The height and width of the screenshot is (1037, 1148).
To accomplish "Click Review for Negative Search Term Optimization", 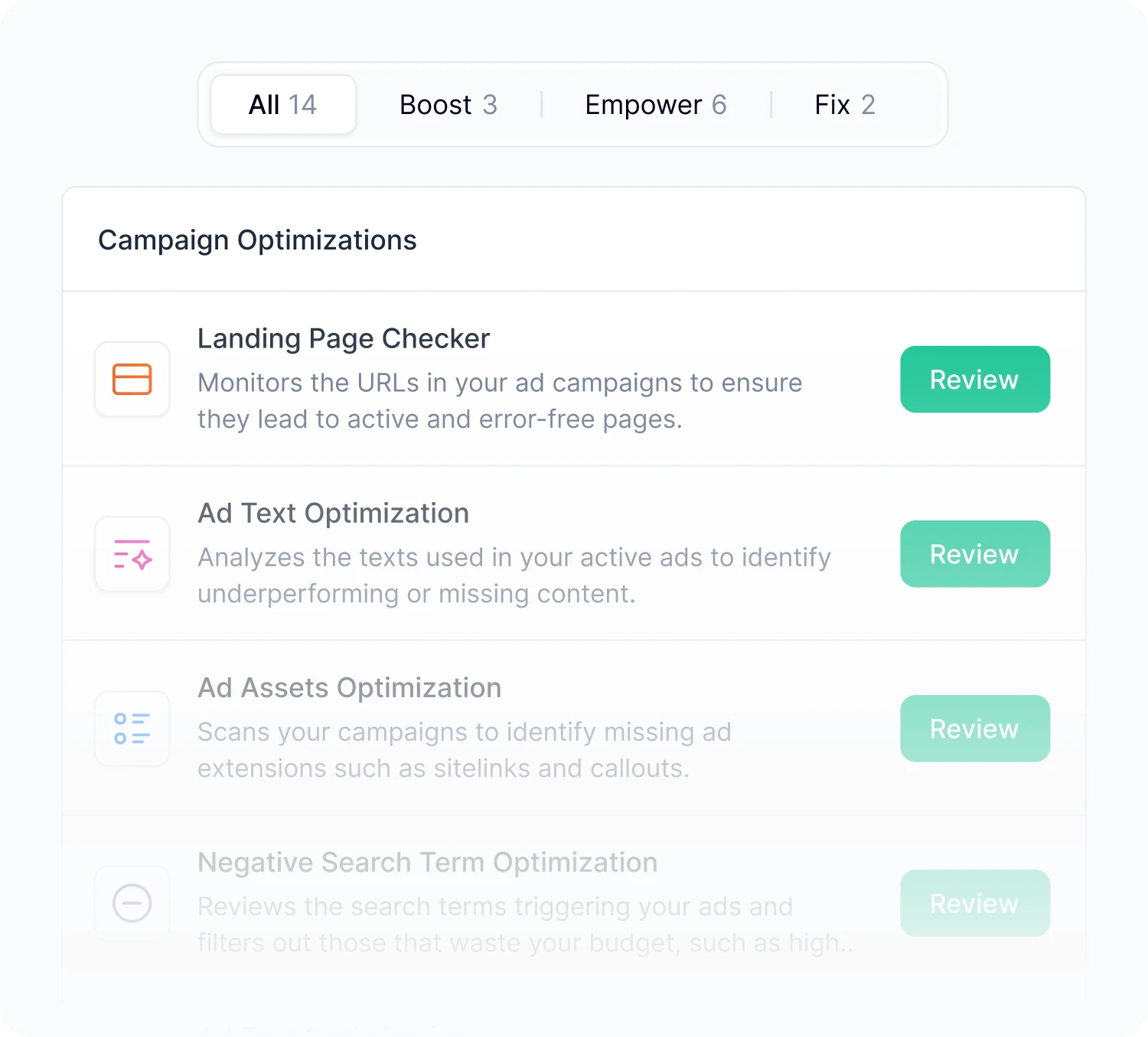I will point(974,903).
